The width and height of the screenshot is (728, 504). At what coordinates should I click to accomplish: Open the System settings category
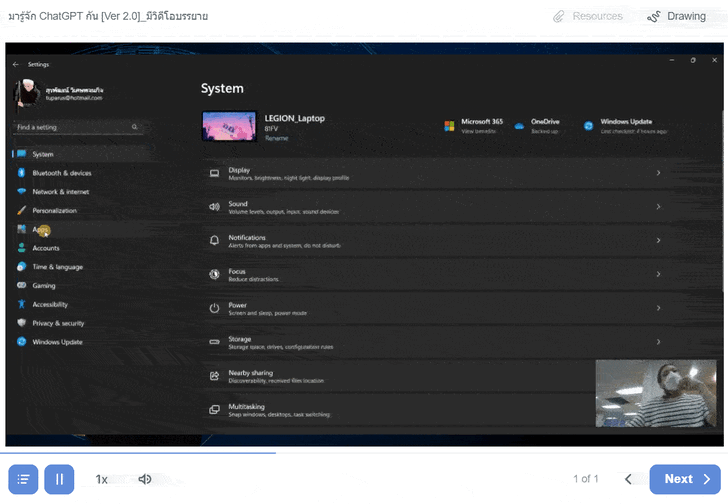coord(79,154)
